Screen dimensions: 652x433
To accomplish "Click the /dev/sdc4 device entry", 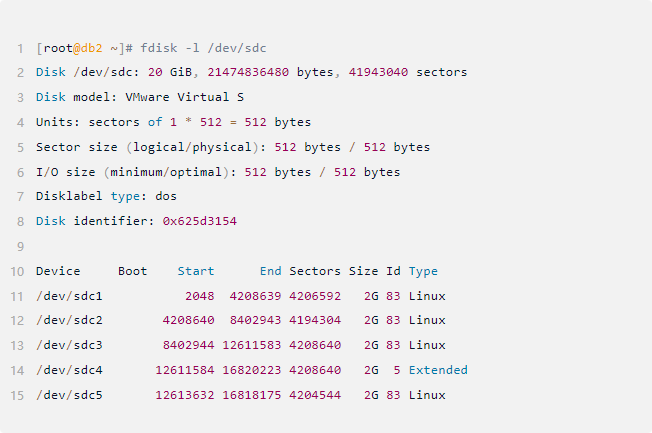I will [69, 370].
